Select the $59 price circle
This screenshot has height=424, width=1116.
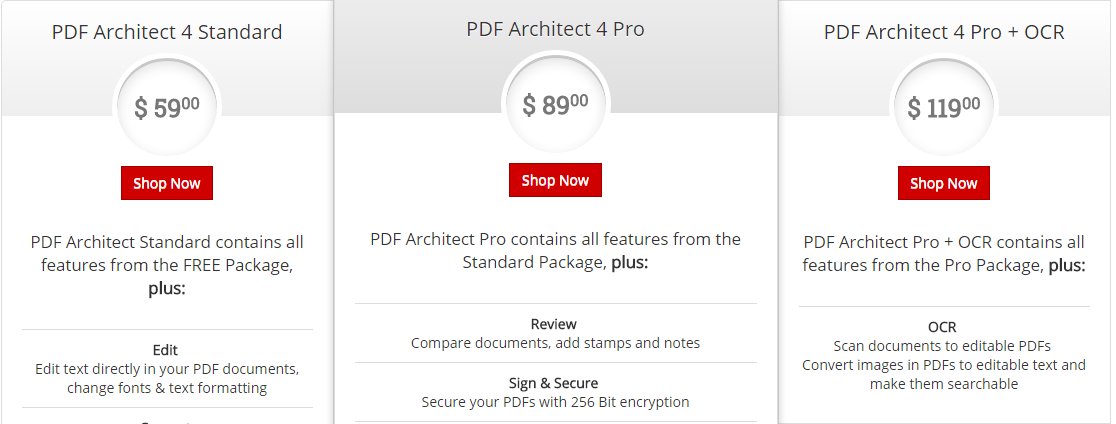[167, 108]
